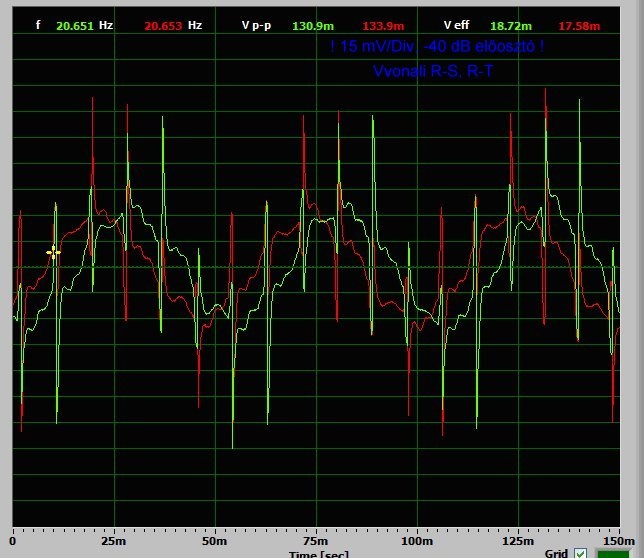The height and width of the screenshot is (558, 644).
Task: Open the green grid color swatch
Action: point(612,554)
